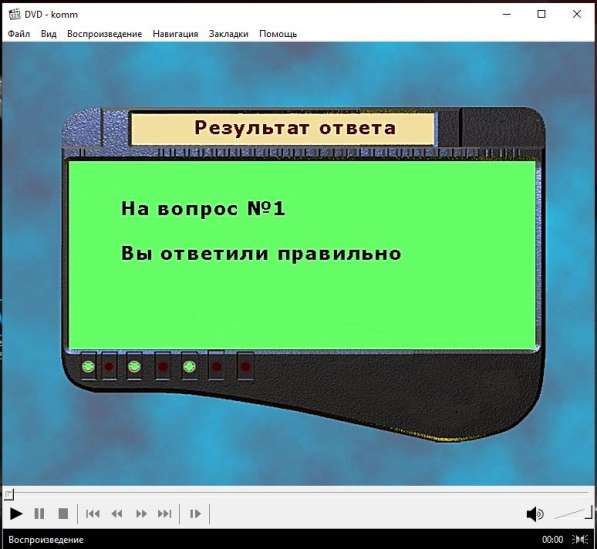This screenshot has height=549, width=597.
Task: Open the Воспроизведение menu
Action: pyautogui.click(x=104, y=34)
